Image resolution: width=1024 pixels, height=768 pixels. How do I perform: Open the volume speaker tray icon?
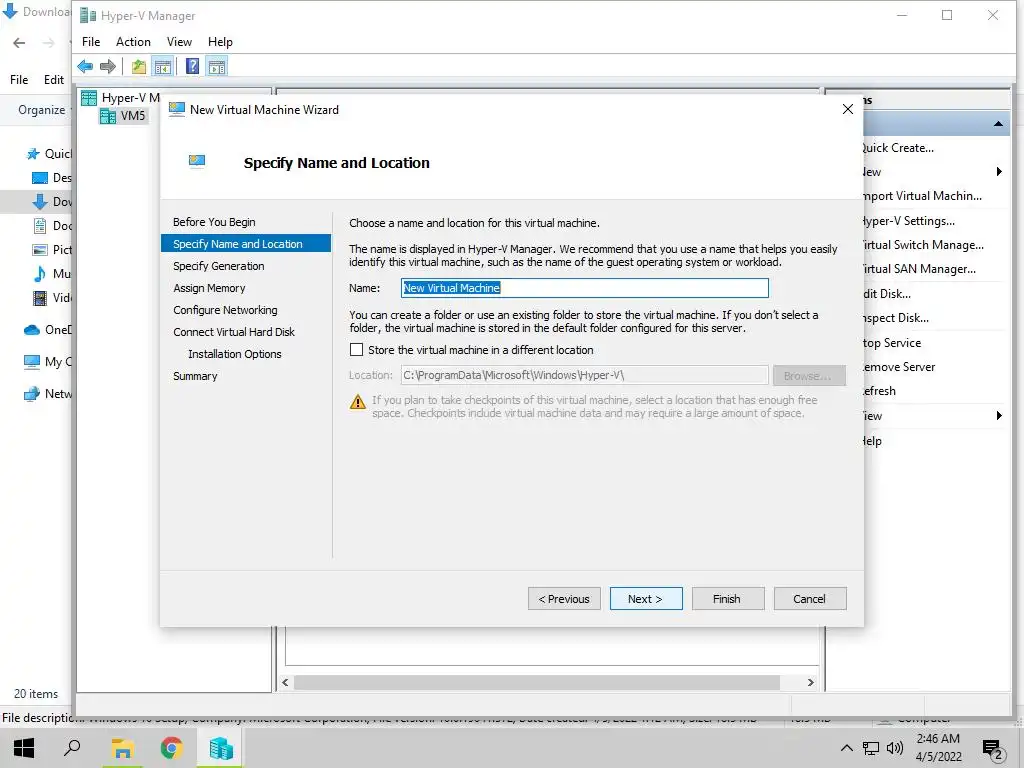pyautogui.click(x=895, y=748)
